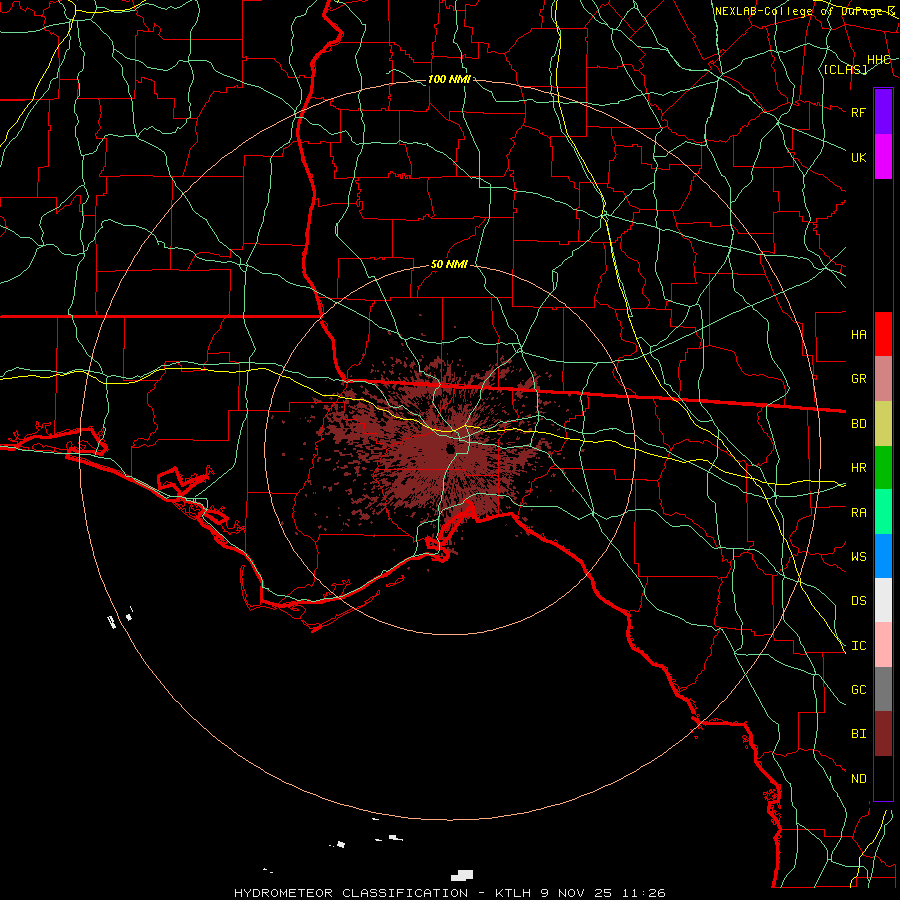Click the WS blue legend swatch
The width and height of the screenshot is (900, 900).
click(883, 556)
